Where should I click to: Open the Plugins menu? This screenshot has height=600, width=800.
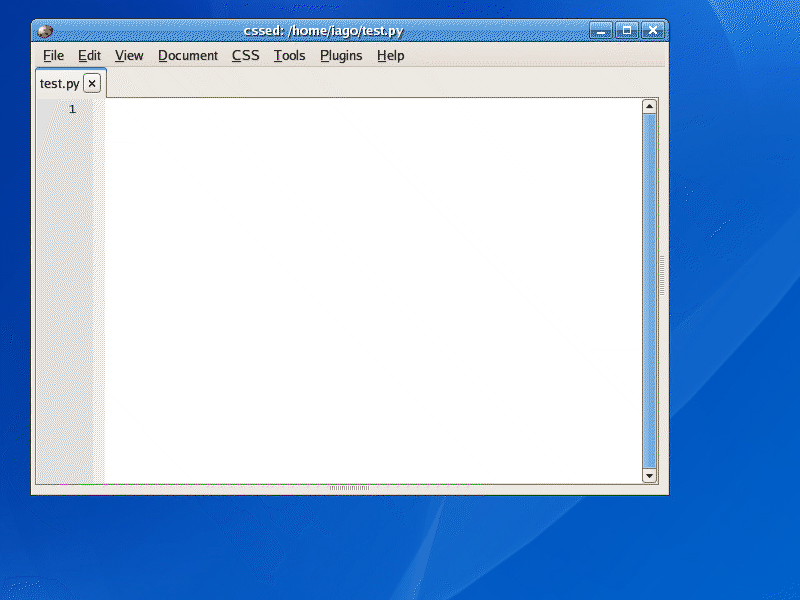pos(341,55)
